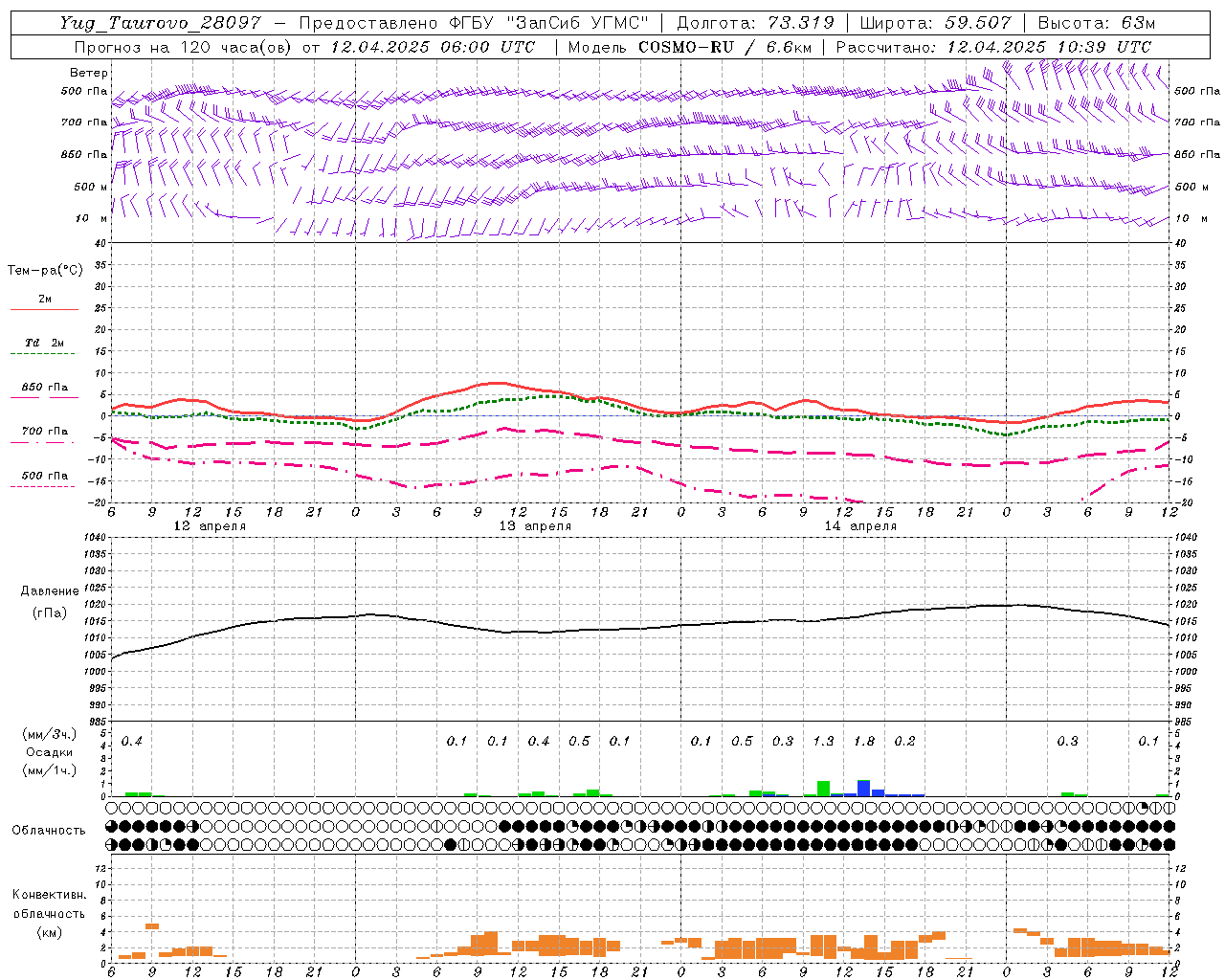Click the model name COSMO-RU / 6.6км

724,47
